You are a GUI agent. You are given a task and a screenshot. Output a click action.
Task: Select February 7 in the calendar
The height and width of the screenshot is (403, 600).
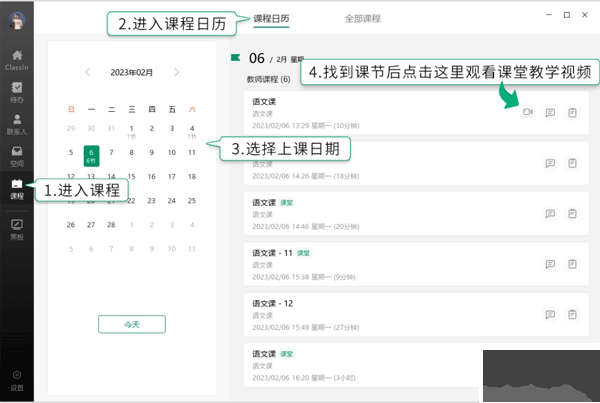[111, 152]
